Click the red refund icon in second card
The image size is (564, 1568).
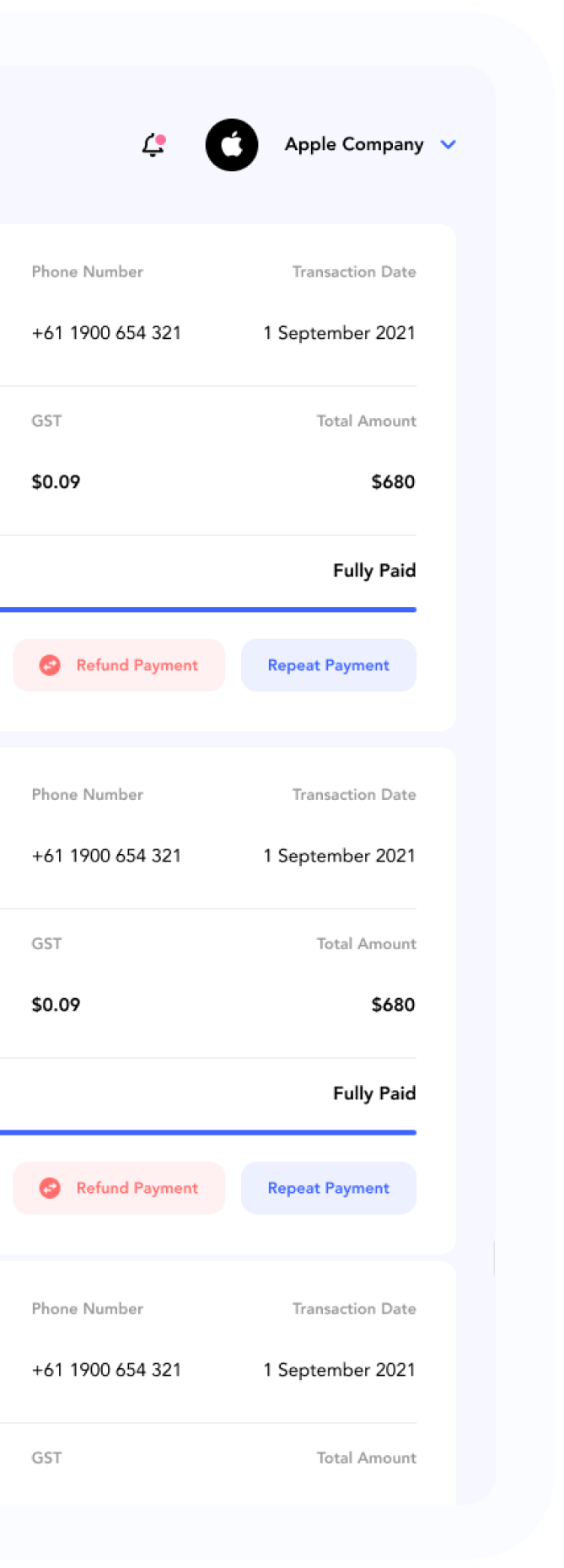(50, 1188)
